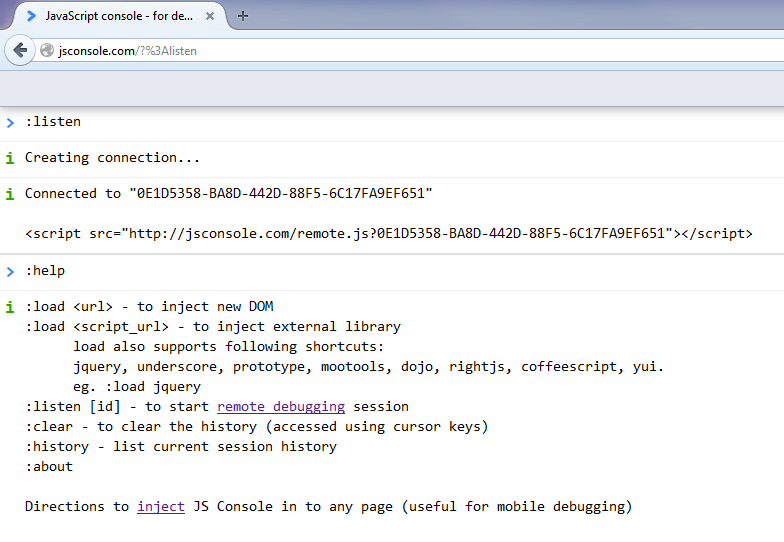Click the :listen command entry
This screenshot has height=542, width=784.
[53, 122]
